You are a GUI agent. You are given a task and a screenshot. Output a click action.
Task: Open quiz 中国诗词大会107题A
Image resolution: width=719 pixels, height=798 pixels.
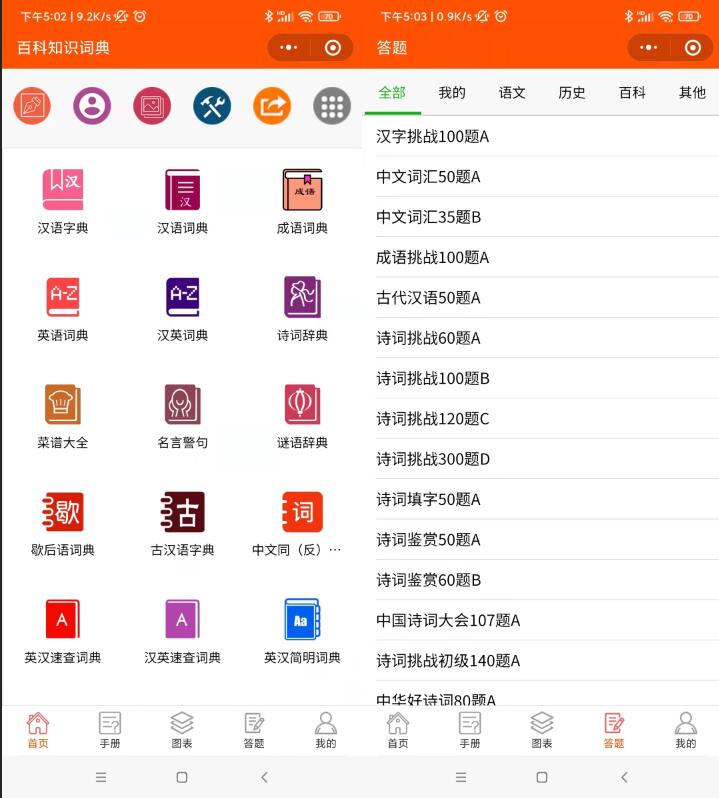547,620
